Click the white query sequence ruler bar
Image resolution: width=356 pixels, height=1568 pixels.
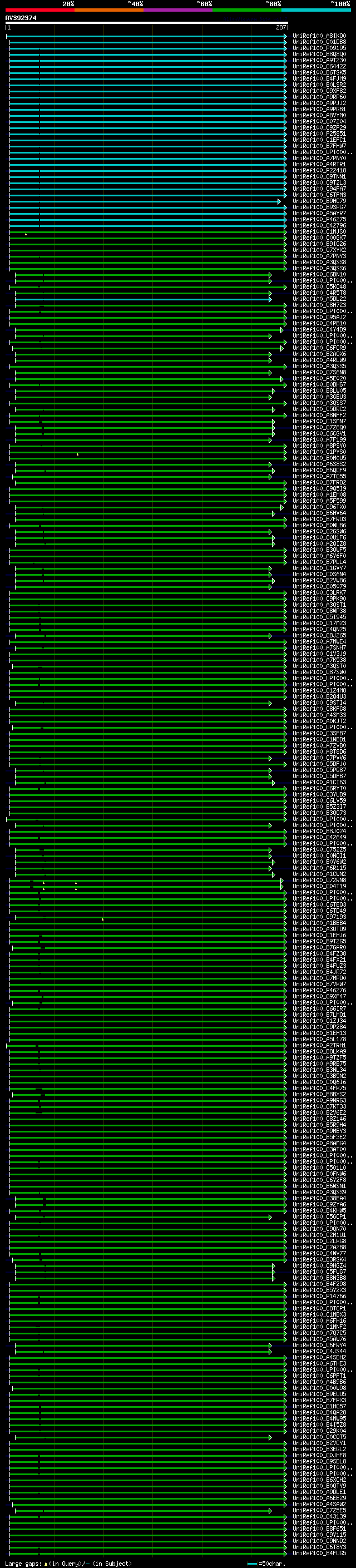point(147,22)
